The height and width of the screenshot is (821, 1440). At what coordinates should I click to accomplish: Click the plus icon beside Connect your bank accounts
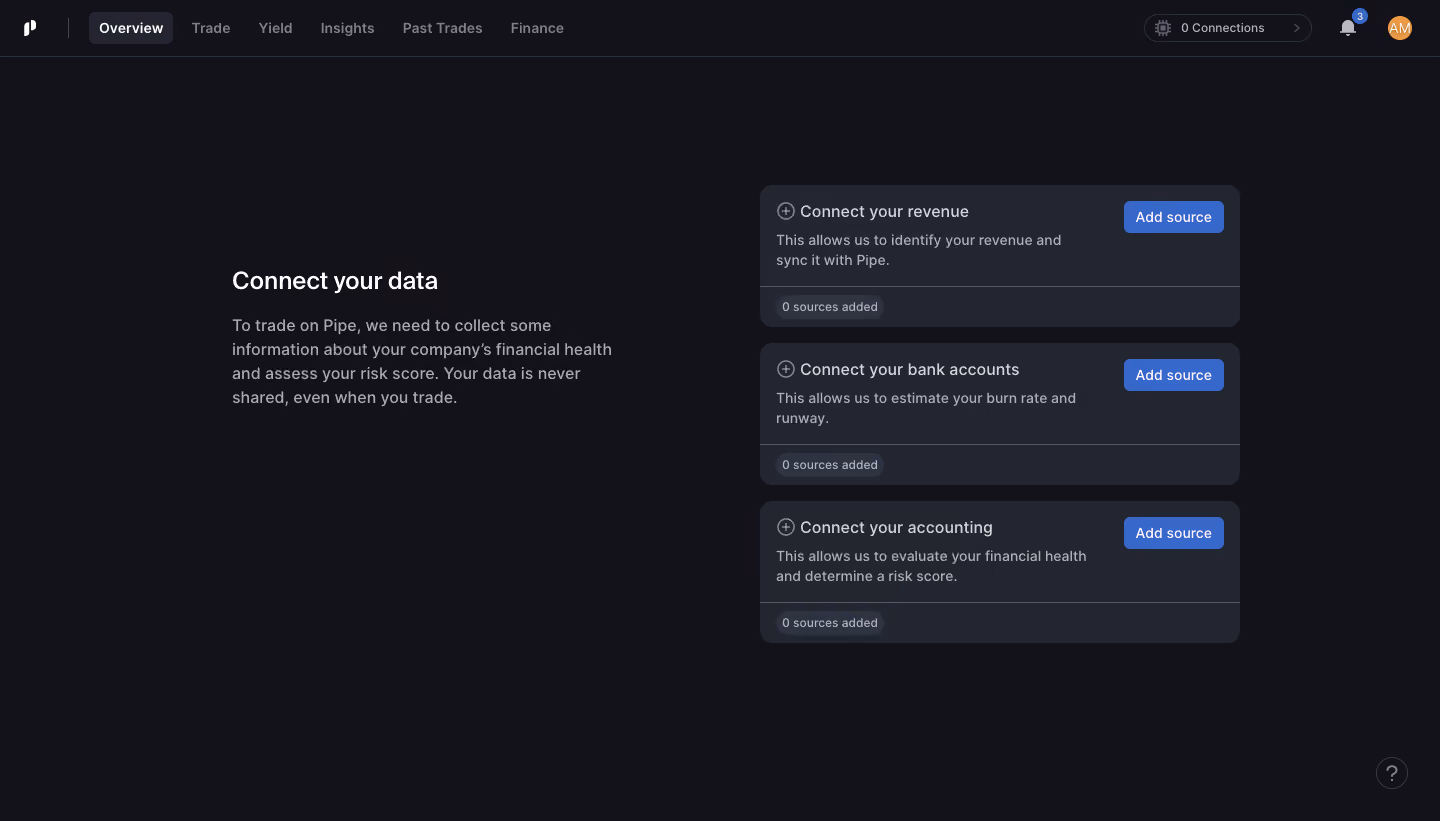click(x=786, y=369)
